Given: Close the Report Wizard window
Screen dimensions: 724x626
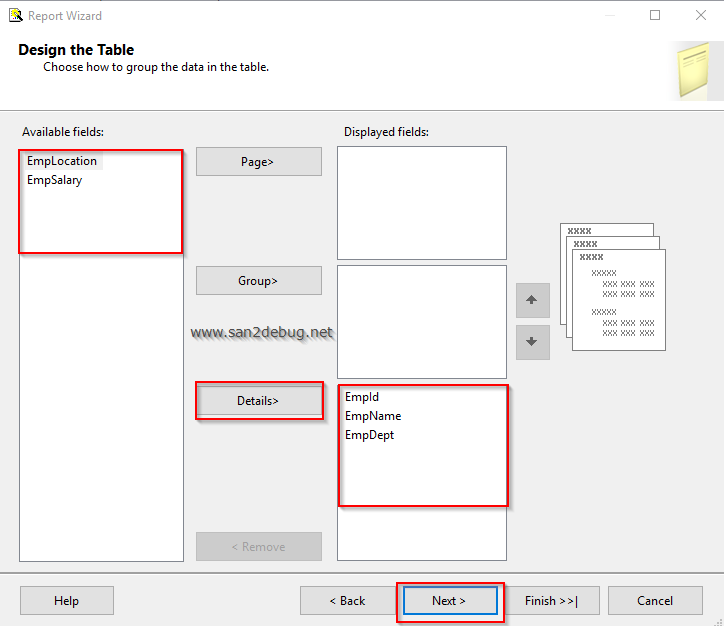Looking at the screenshot, I should 700,15.
